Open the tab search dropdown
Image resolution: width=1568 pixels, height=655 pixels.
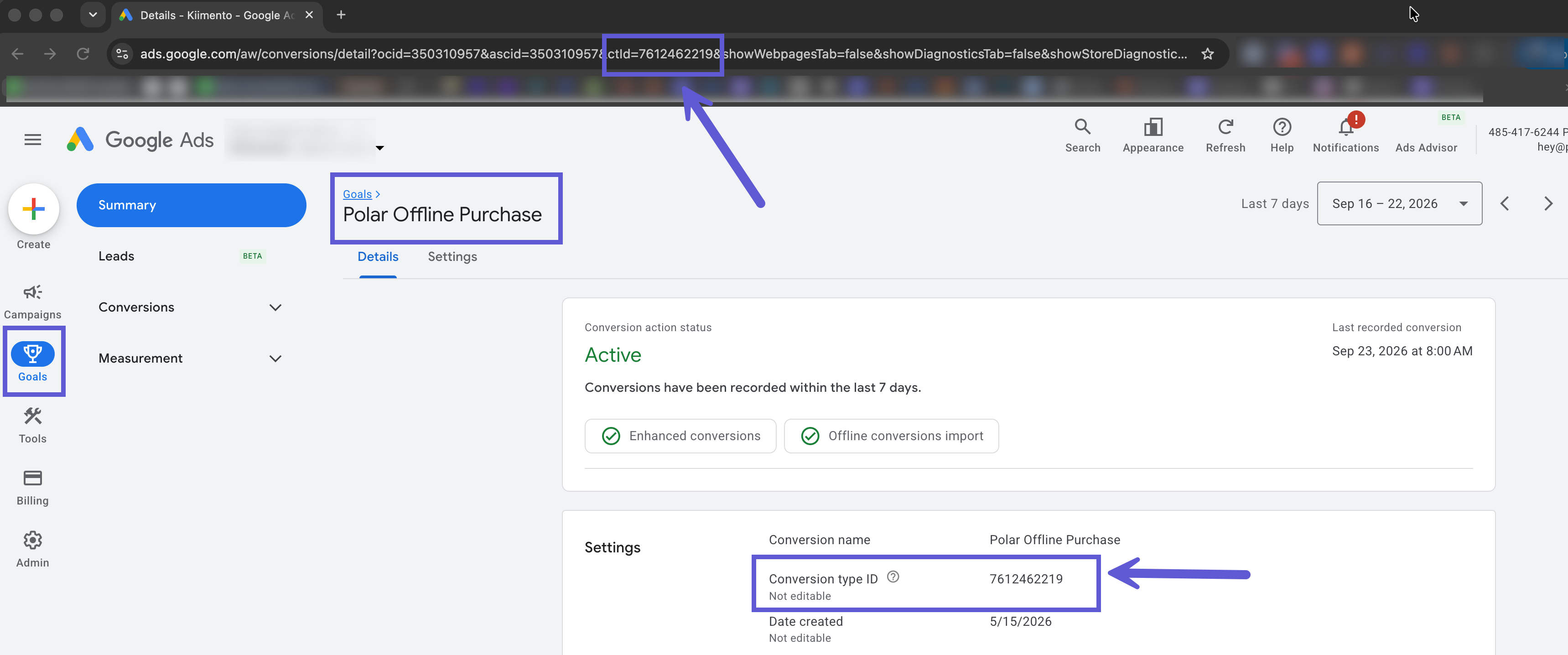click(93, 15)
